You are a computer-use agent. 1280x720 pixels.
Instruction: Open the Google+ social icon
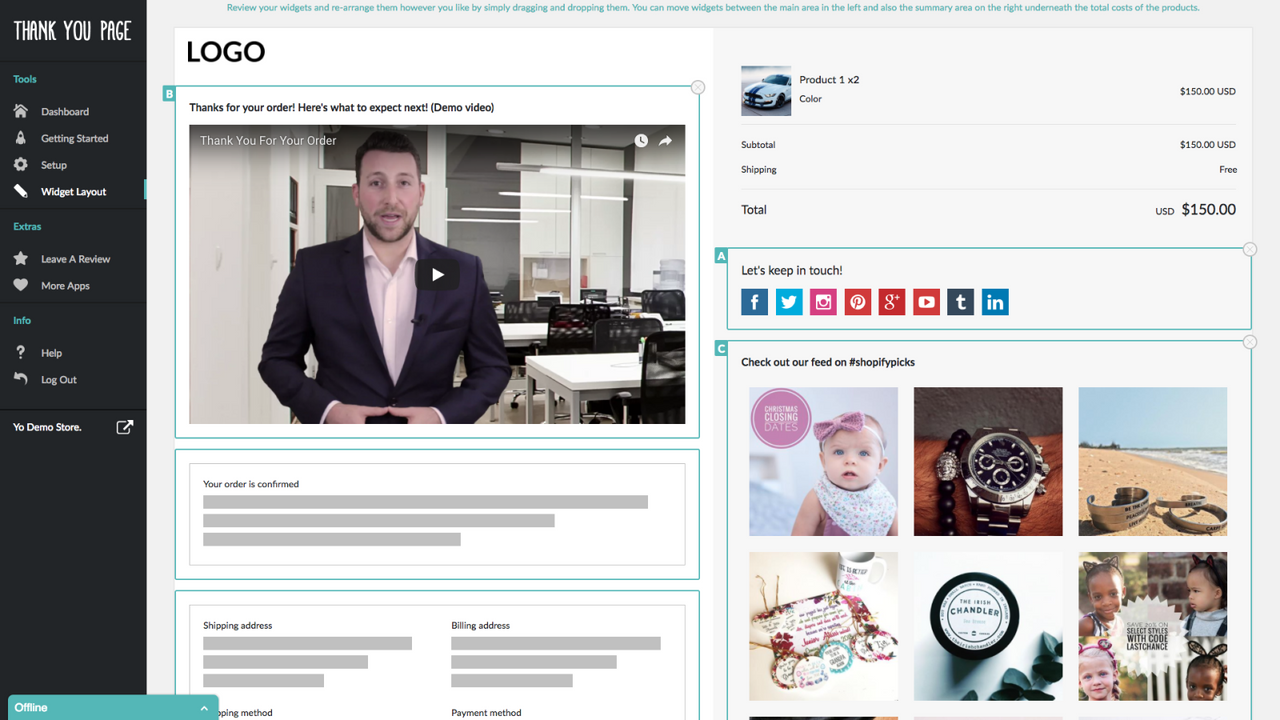pos(891,301)
